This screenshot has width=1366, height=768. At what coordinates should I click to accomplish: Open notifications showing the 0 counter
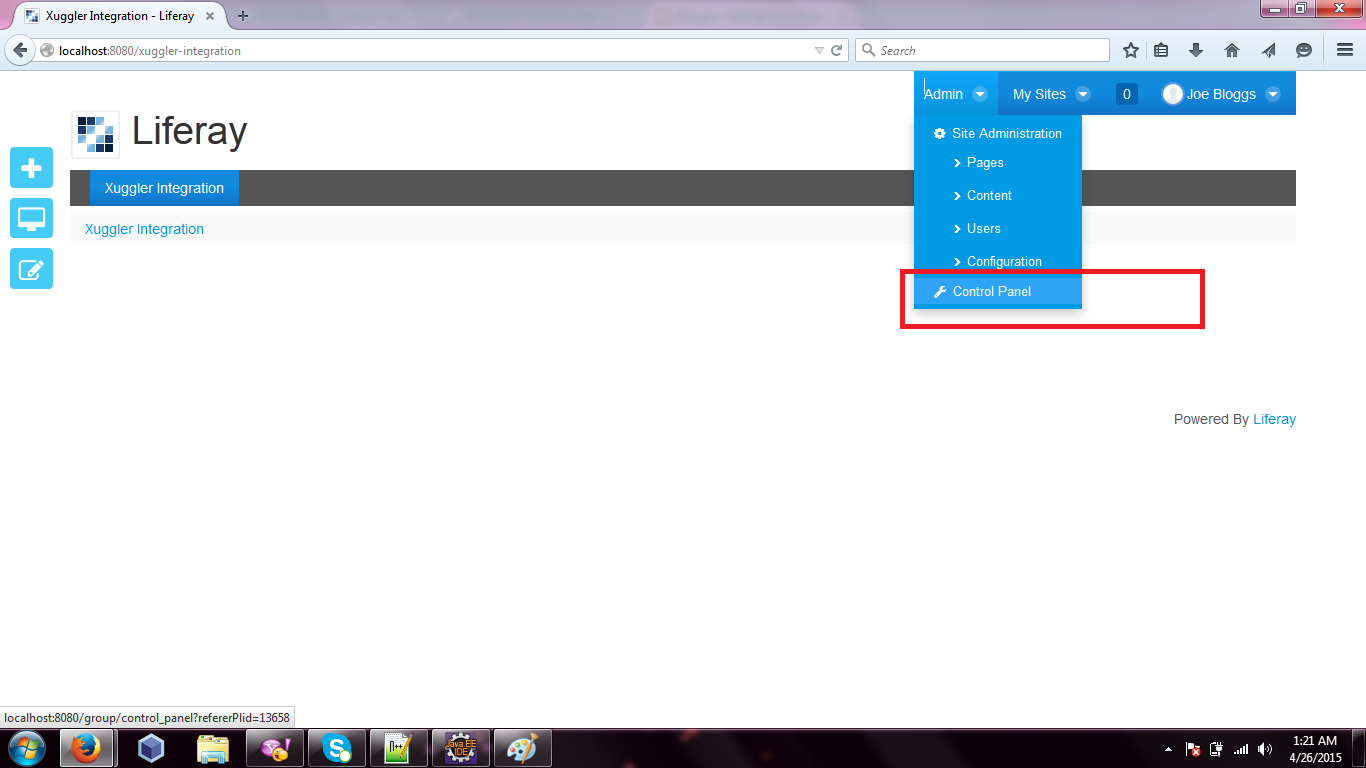(x=1126, y=93)
